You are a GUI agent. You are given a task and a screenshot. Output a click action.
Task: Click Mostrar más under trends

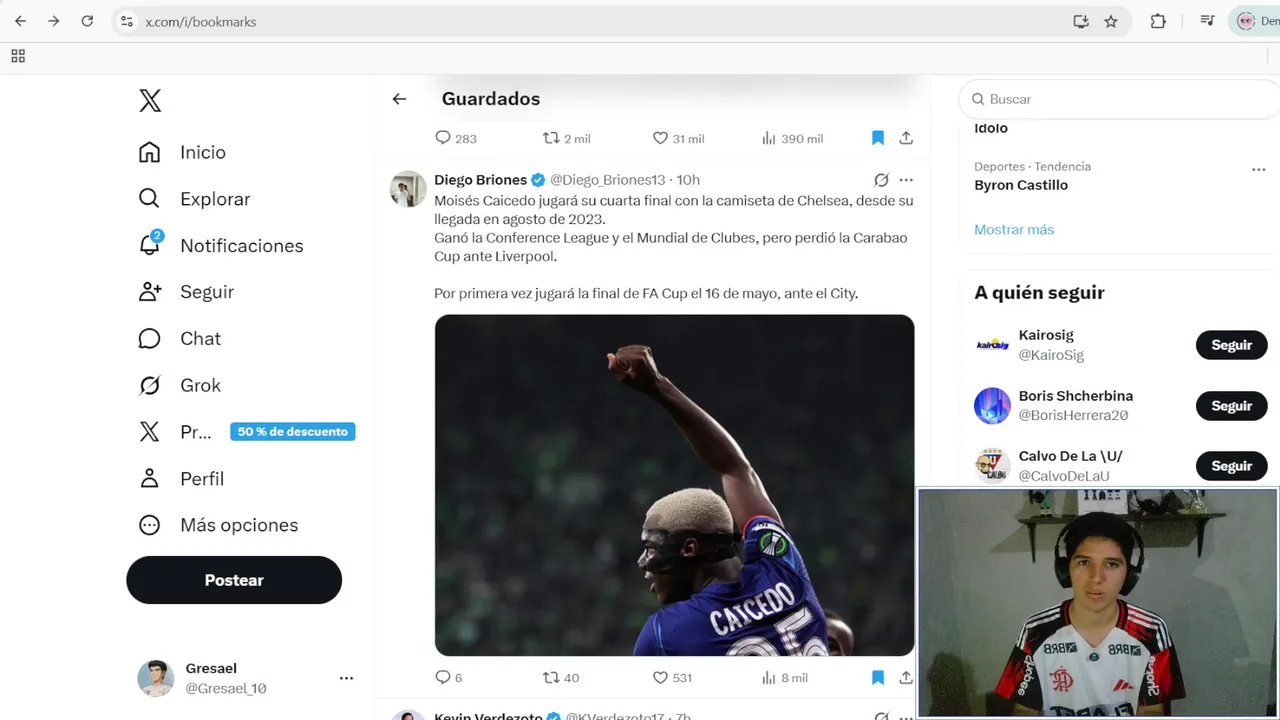(1014, 229)
